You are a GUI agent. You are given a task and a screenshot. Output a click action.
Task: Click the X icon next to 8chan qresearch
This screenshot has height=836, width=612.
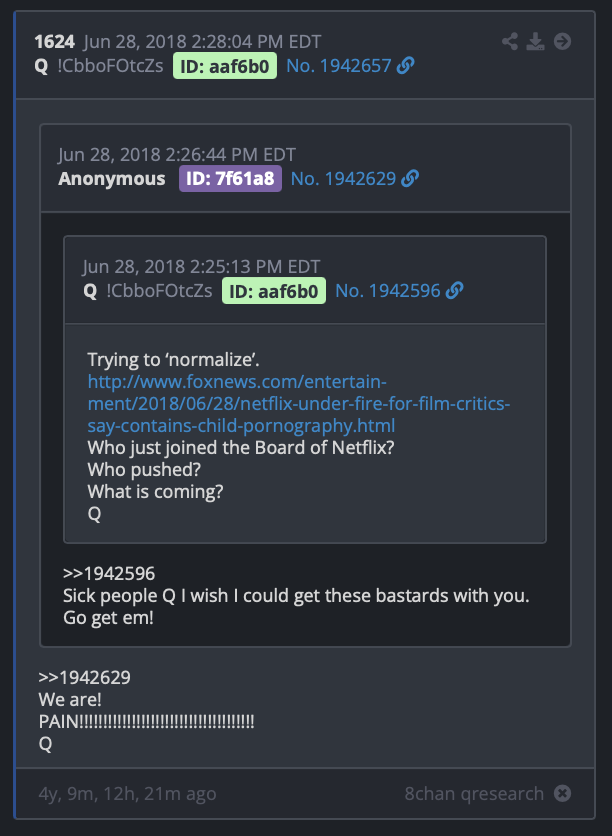[x=562, y=793]
